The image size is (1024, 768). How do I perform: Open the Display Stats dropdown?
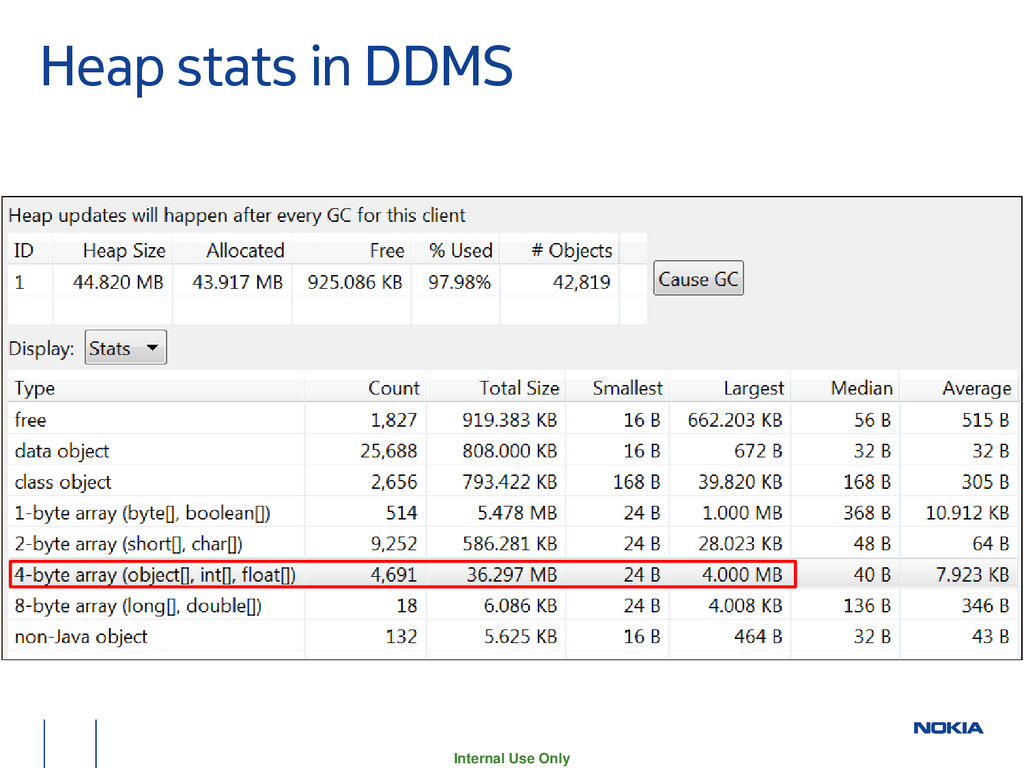[125, 349]
